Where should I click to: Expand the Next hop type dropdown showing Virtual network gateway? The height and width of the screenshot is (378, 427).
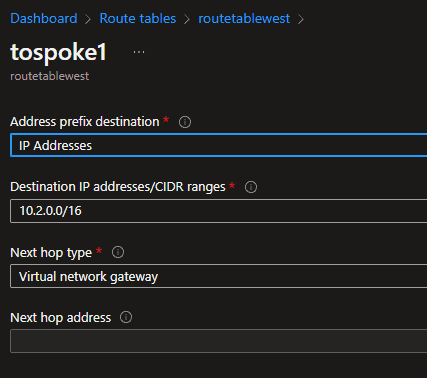219,276
